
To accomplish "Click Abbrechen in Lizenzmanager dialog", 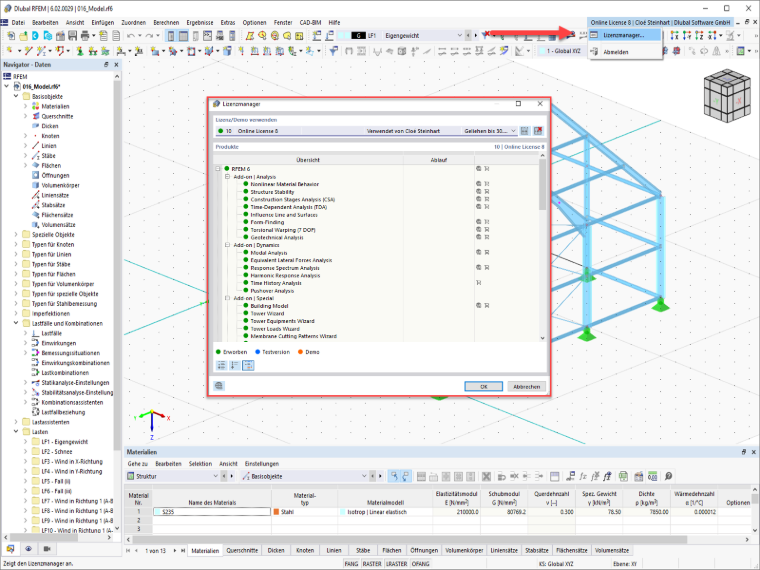I will (526, 386).
